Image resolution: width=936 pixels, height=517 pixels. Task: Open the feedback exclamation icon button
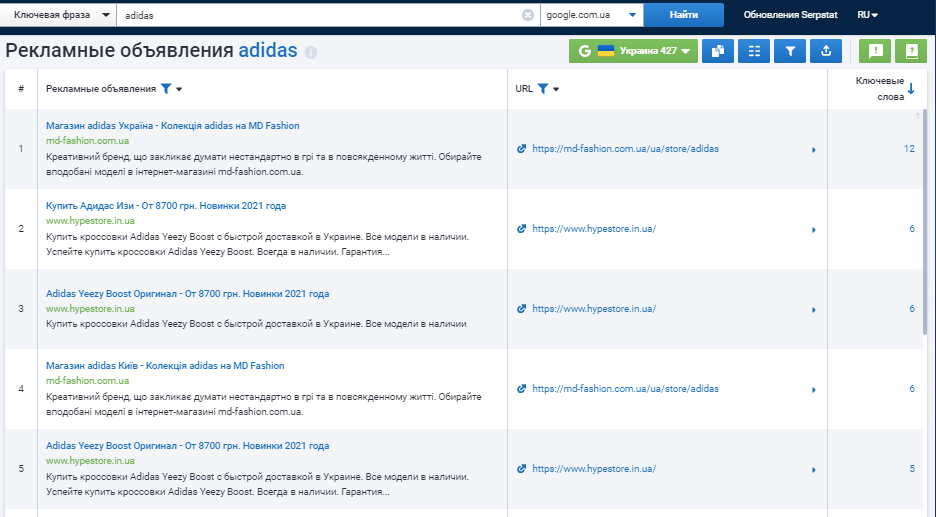[875, 51]
